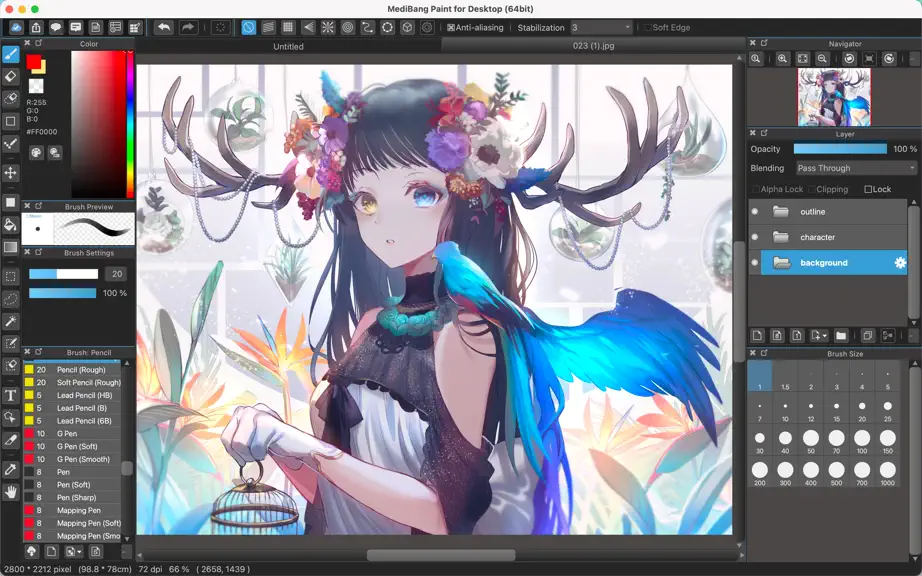Turn off snap with the highlighted icon
922x576 pixels.
pyautogui.click(x=249, y=27)
